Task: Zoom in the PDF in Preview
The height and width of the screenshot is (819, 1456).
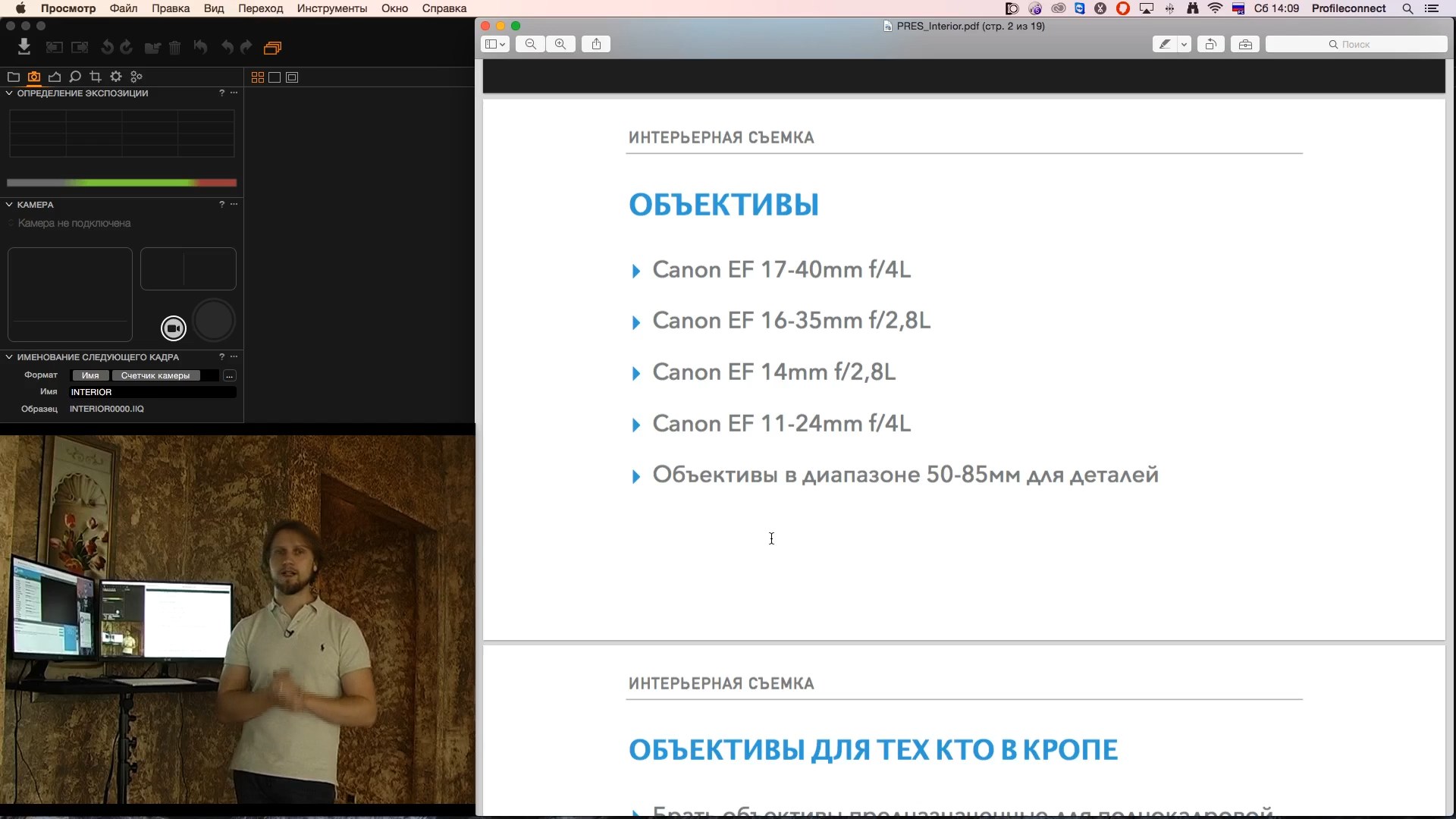Action: pyautogui.click(x=560, y=44)
